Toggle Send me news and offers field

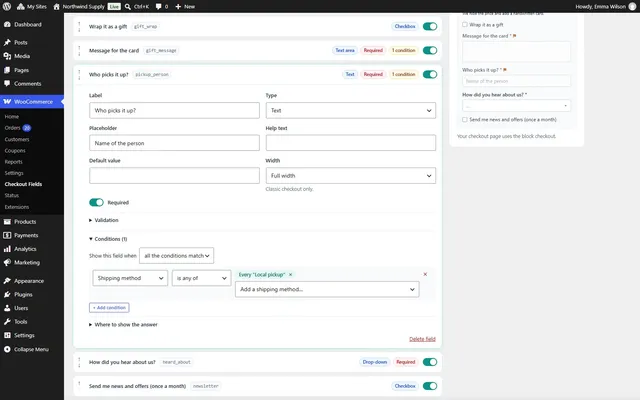(x=430, y=386)
